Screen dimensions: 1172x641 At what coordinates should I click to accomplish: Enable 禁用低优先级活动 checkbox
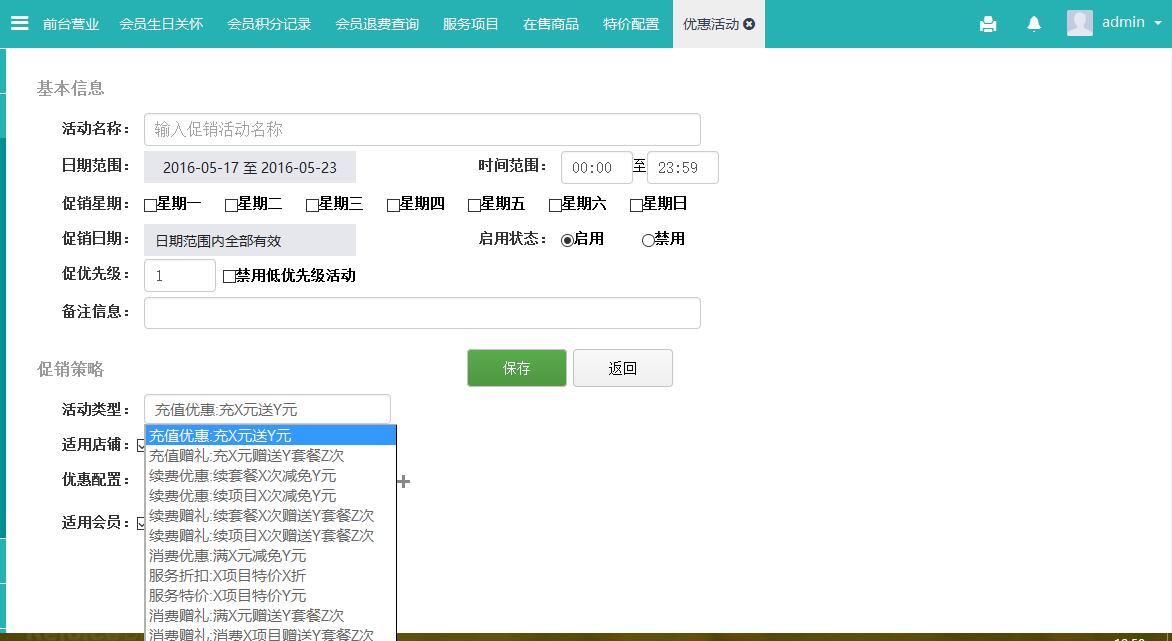point(229,276)
